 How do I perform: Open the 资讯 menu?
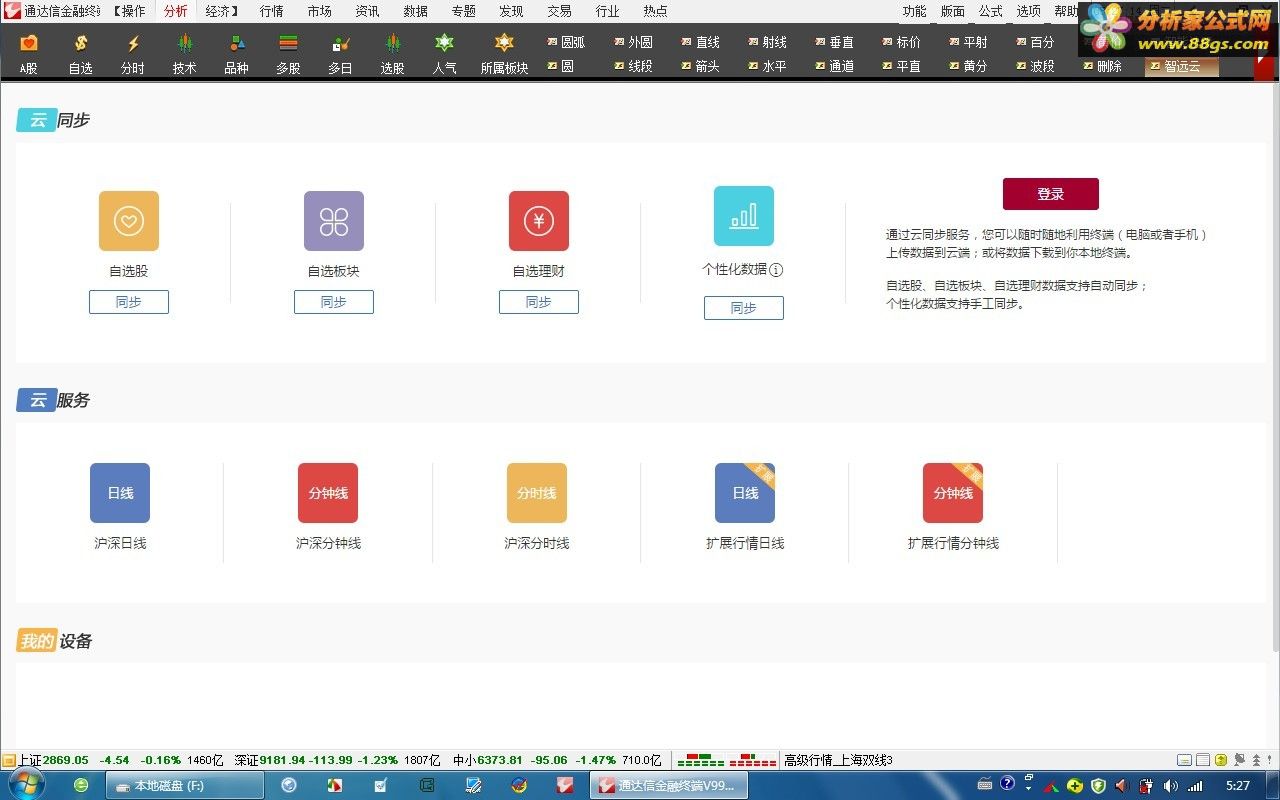pos(367,11)
